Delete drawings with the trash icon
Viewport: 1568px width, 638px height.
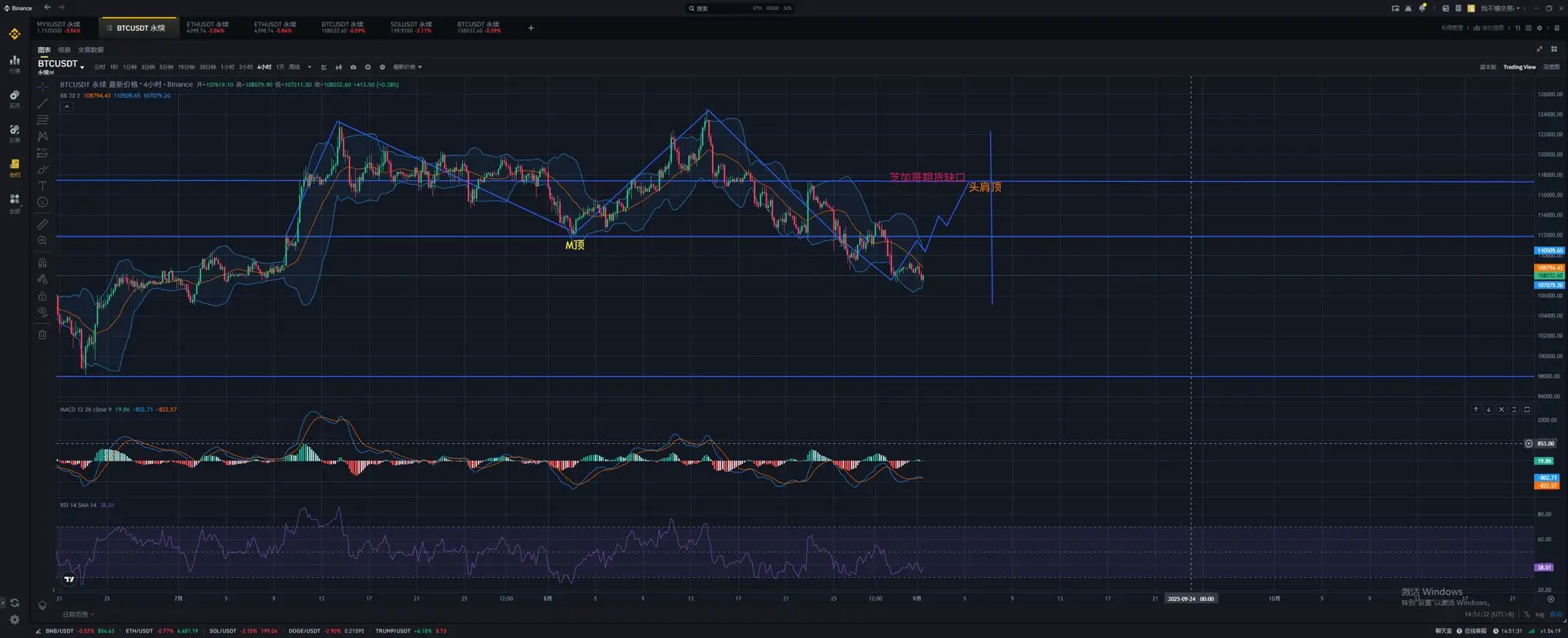pos(42,334)
